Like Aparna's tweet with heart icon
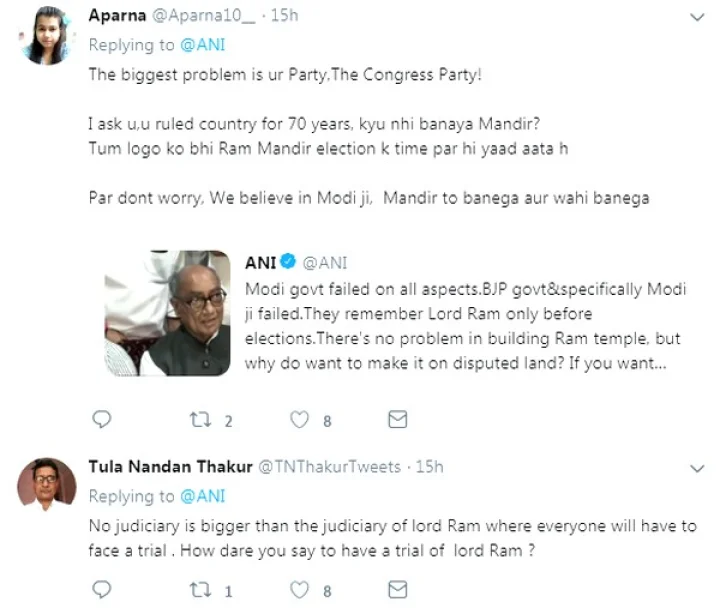 click(x=299, y=419)
